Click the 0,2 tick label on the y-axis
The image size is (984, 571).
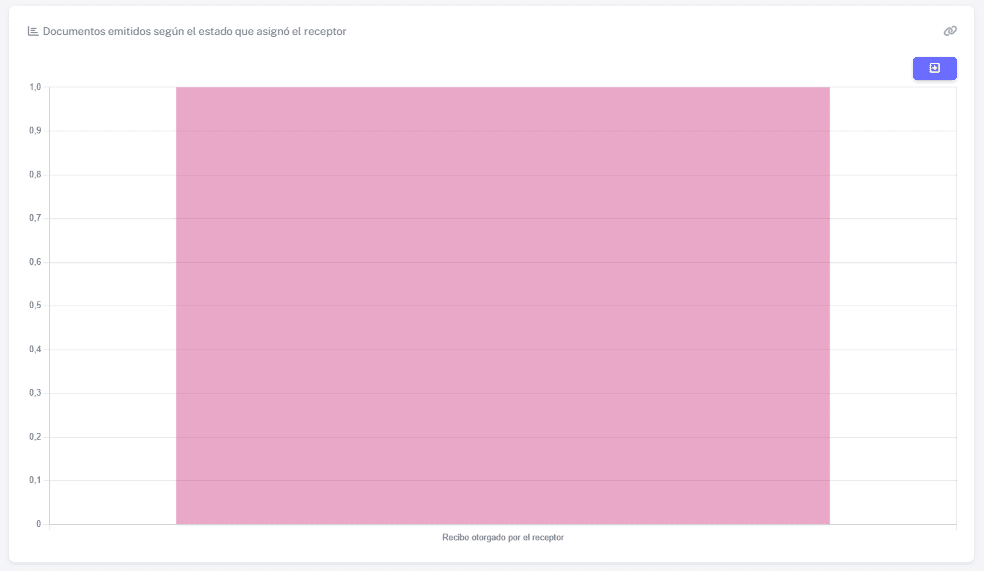coord(35,437)
